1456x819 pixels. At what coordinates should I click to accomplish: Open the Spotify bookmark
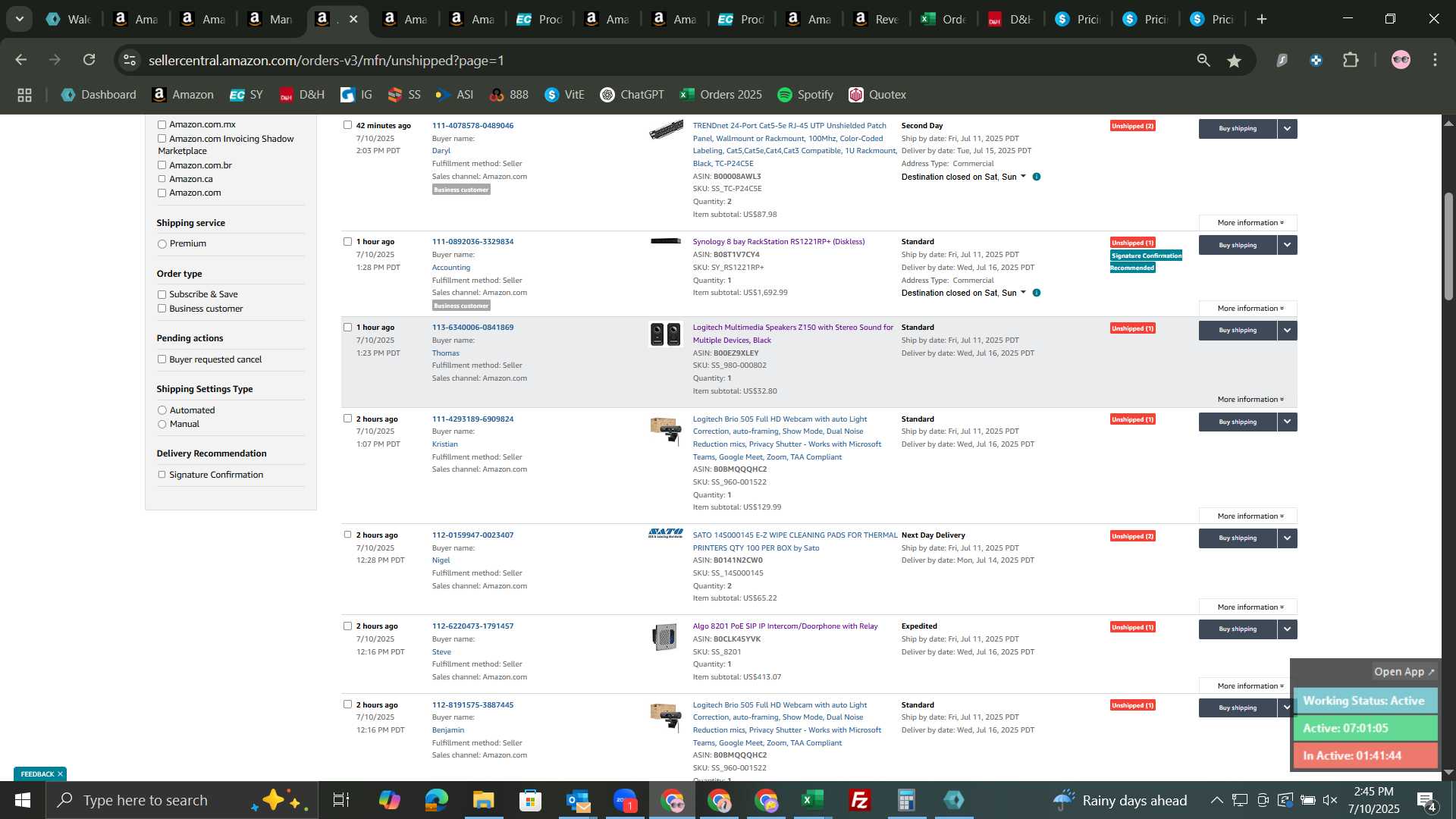tap(805, 95)
